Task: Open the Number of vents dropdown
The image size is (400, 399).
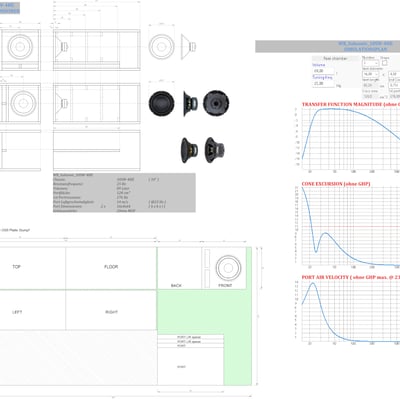Action: pyautogui.click(x=371, y=63)
